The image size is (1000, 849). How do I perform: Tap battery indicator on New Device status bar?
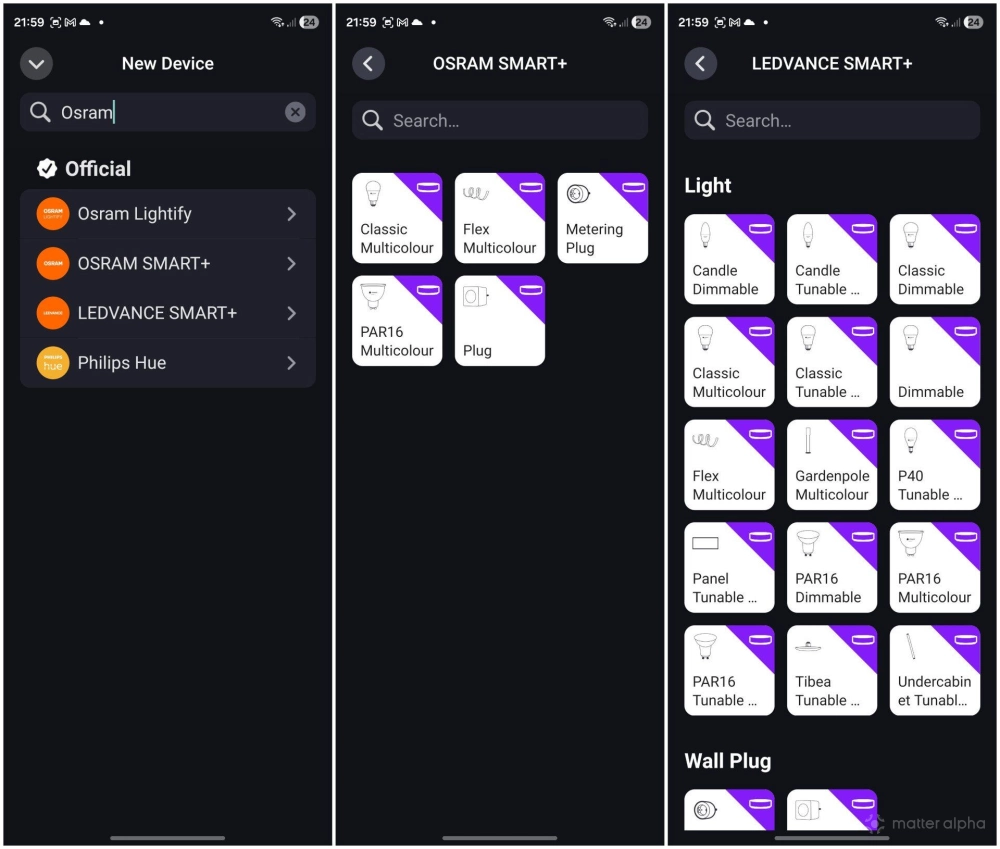coord(309,22)
